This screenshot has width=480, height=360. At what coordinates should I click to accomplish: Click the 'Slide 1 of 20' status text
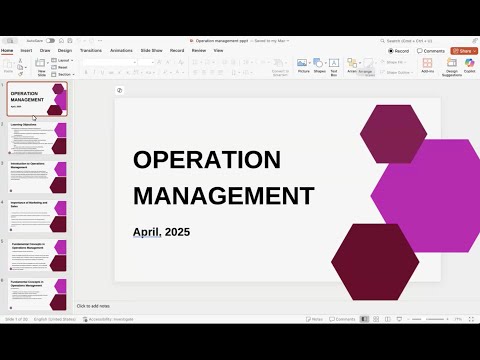coord(16,319)
